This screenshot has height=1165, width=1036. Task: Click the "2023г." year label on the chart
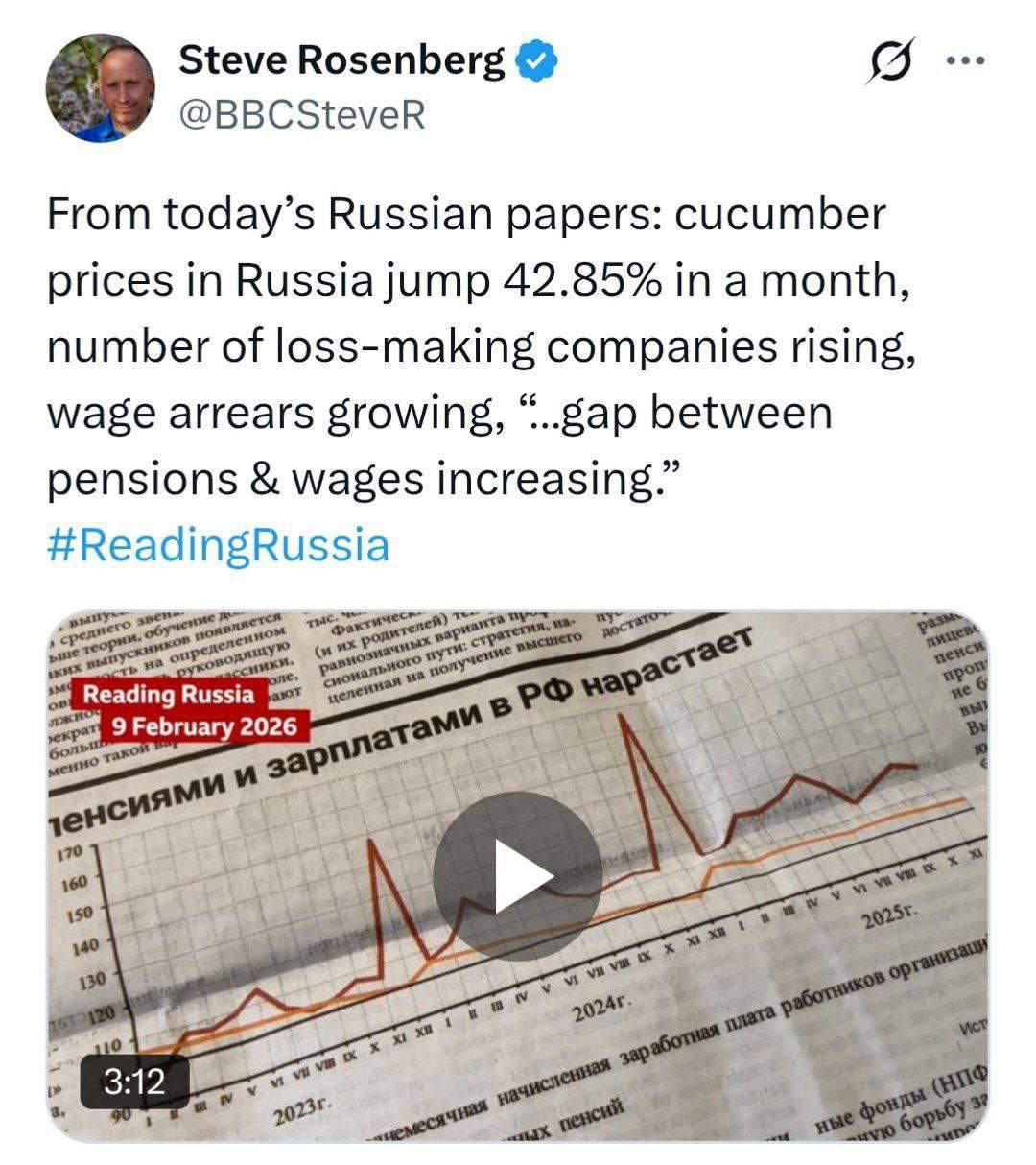click(301, 1112)
